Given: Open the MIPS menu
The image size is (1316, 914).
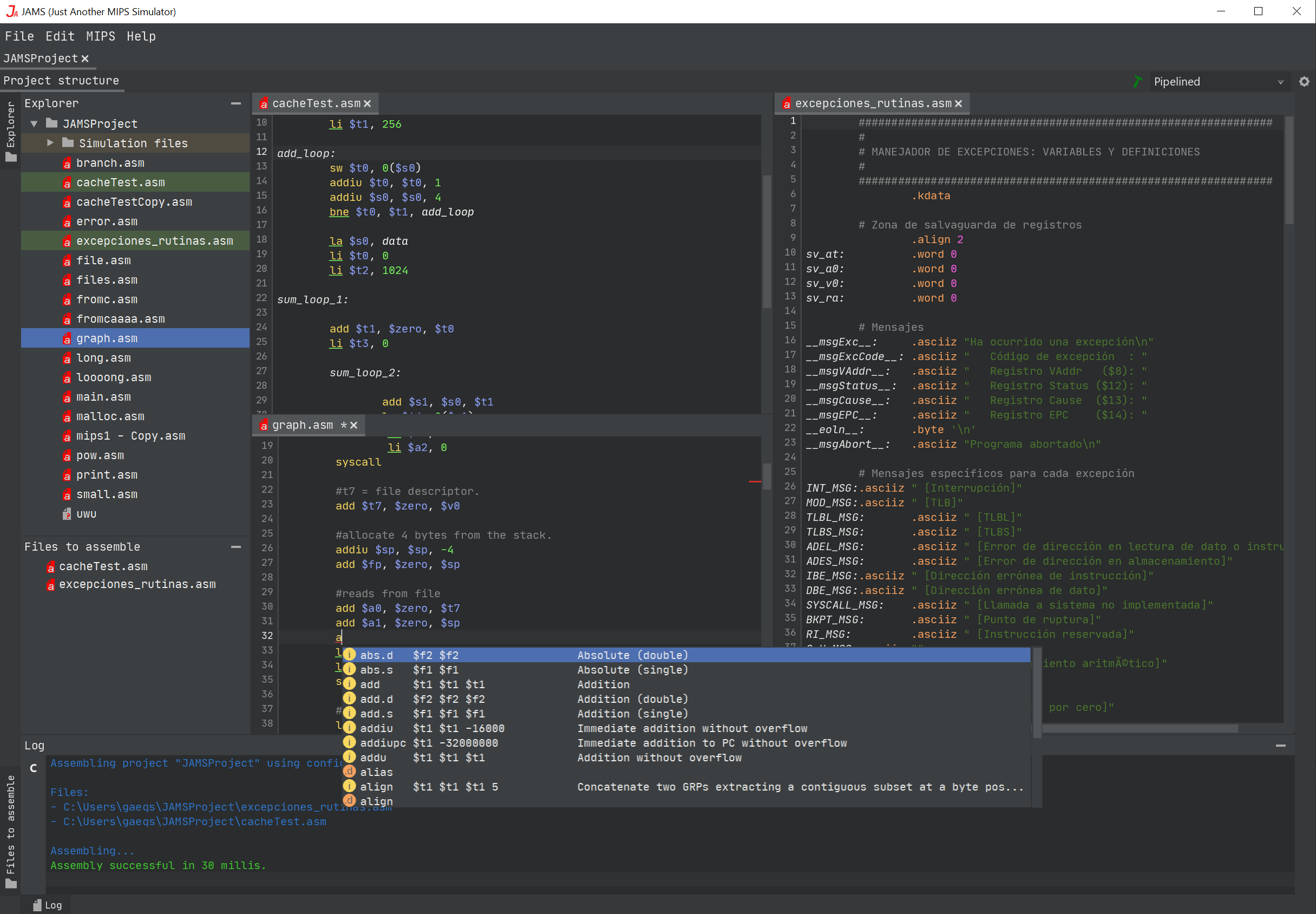Looking at the screenshot, I should coord(100,36).
